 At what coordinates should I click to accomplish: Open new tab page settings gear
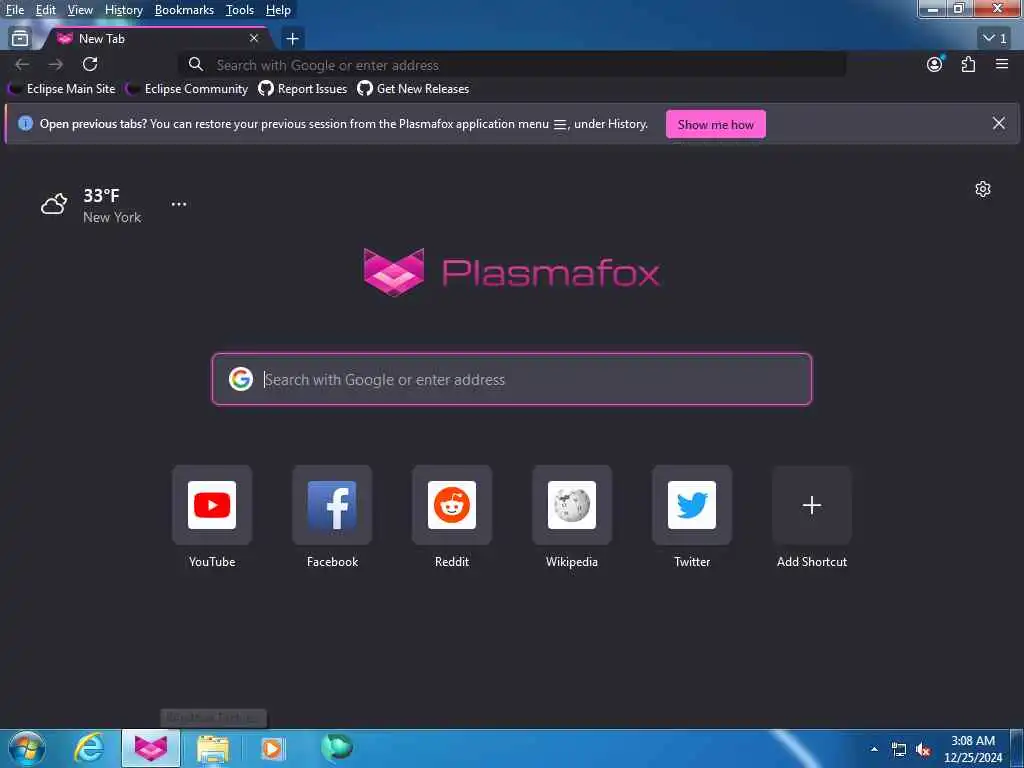(983, 189)
